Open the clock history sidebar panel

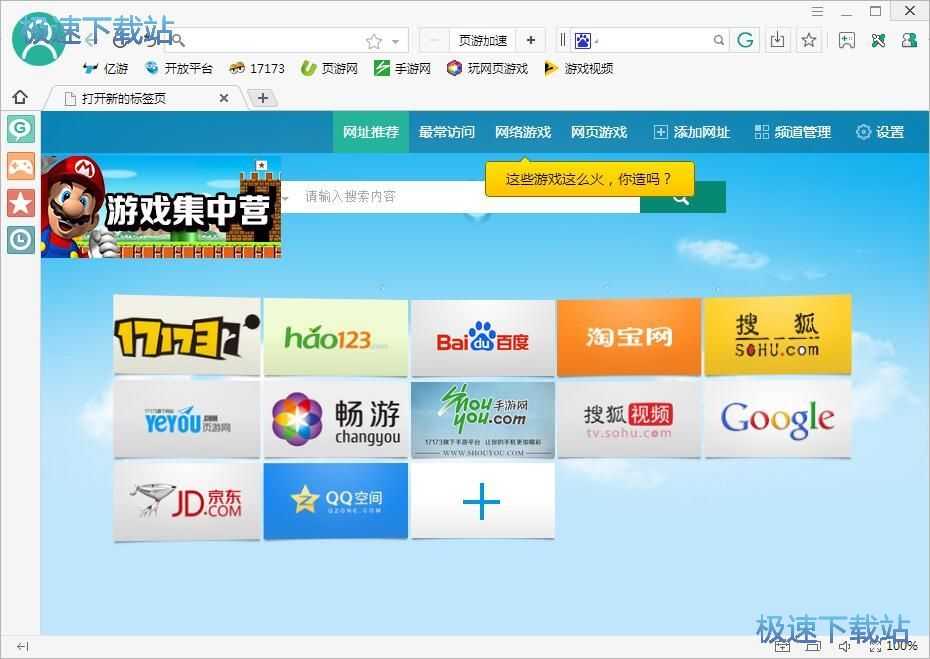(21, 240)
